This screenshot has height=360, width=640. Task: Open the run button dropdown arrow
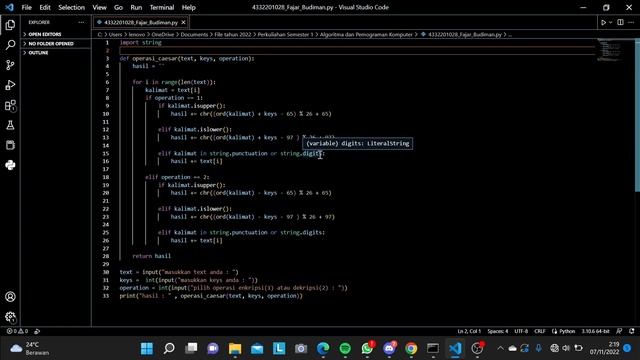611,22
